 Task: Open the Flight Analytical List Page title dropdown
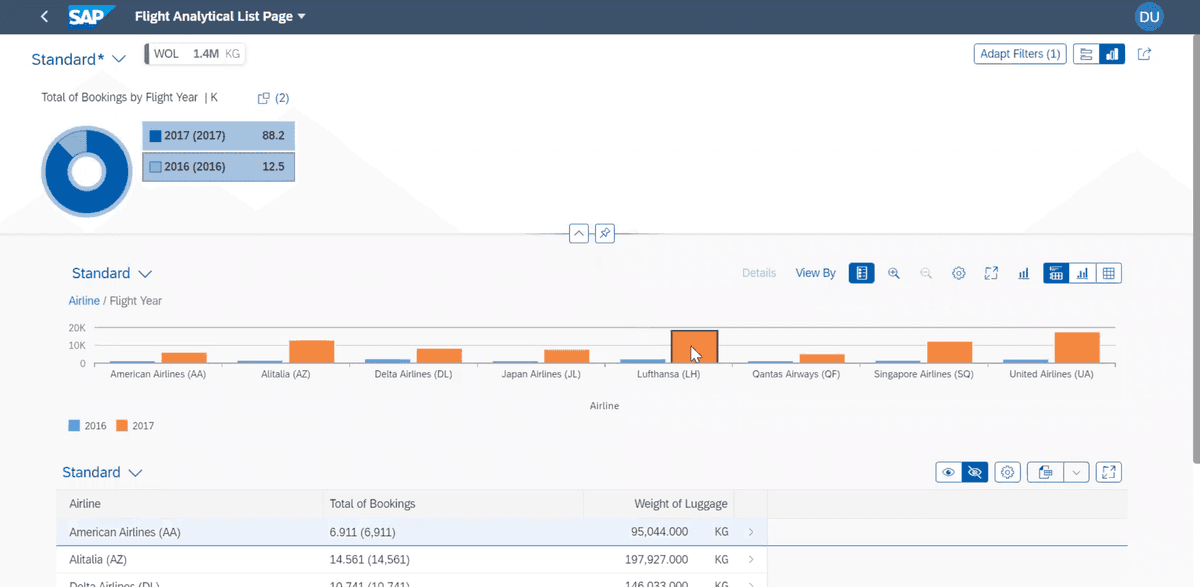coord(220,16)
